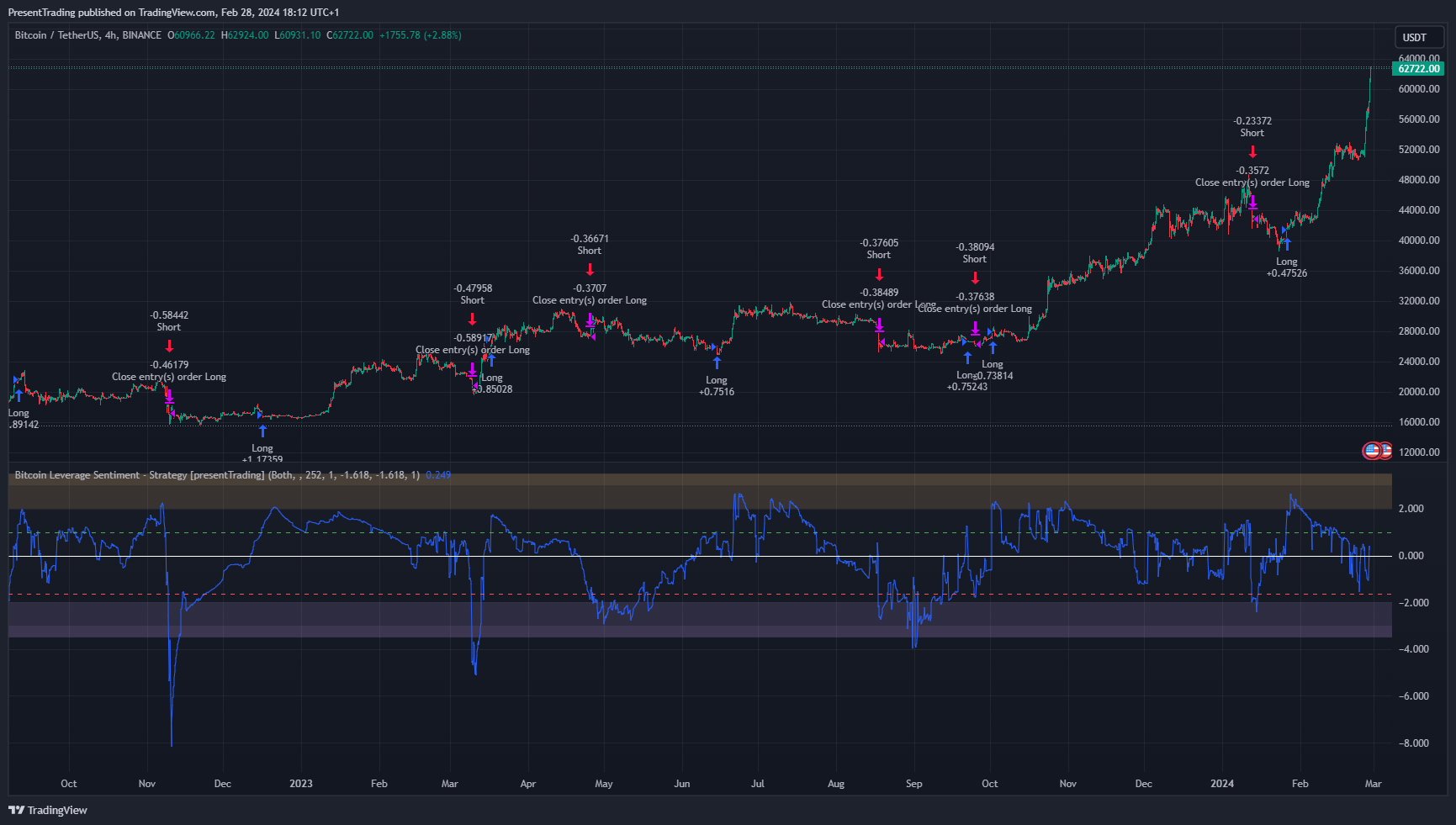
Task: Click the blue Long arrow above +0.75243
Action: click(967, 357)
